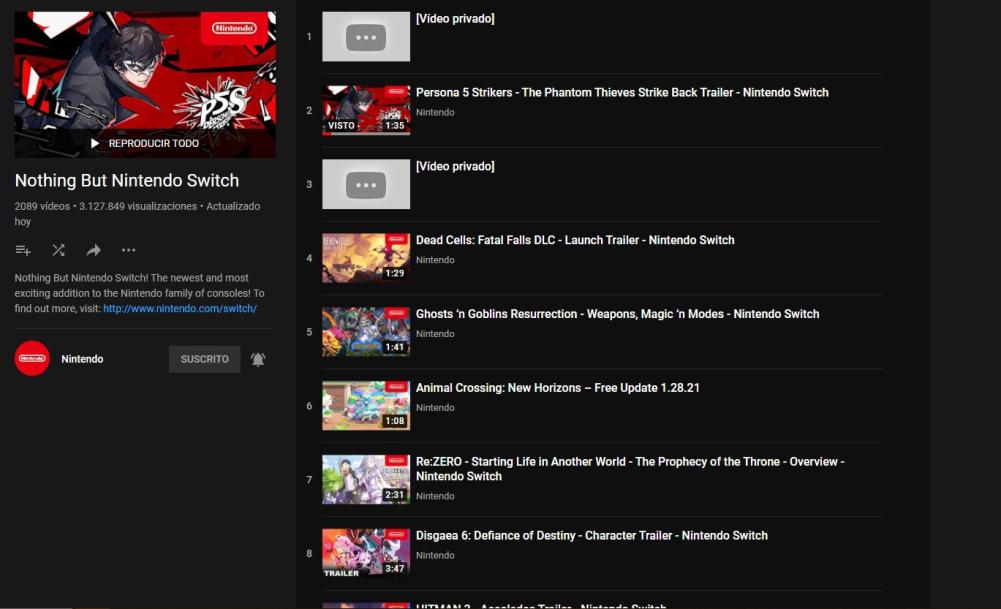This screenshot has height=609, width=1001.
Task: Click the Nothing But Nintendo Switch playlist title
Action: 127,181
